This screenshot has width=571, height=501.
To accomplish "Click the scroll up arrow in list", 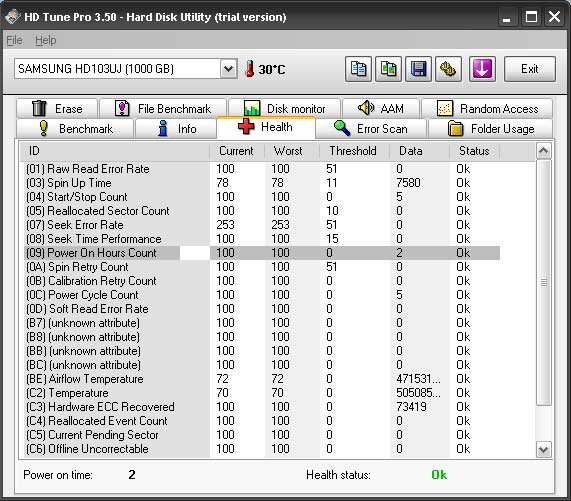I will click(x=543, y=151).
